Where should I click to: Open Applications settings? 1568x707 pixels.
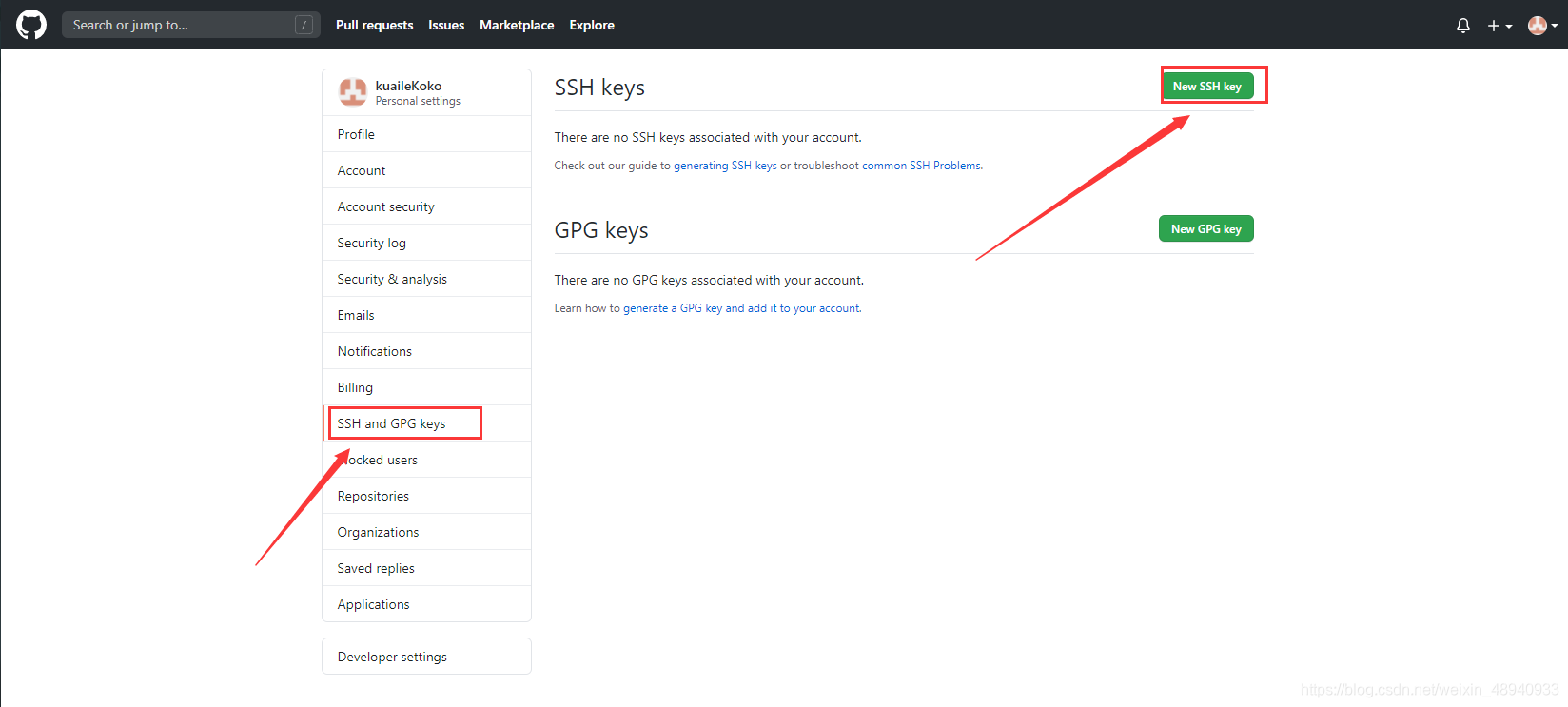click(x=426, y=604)
